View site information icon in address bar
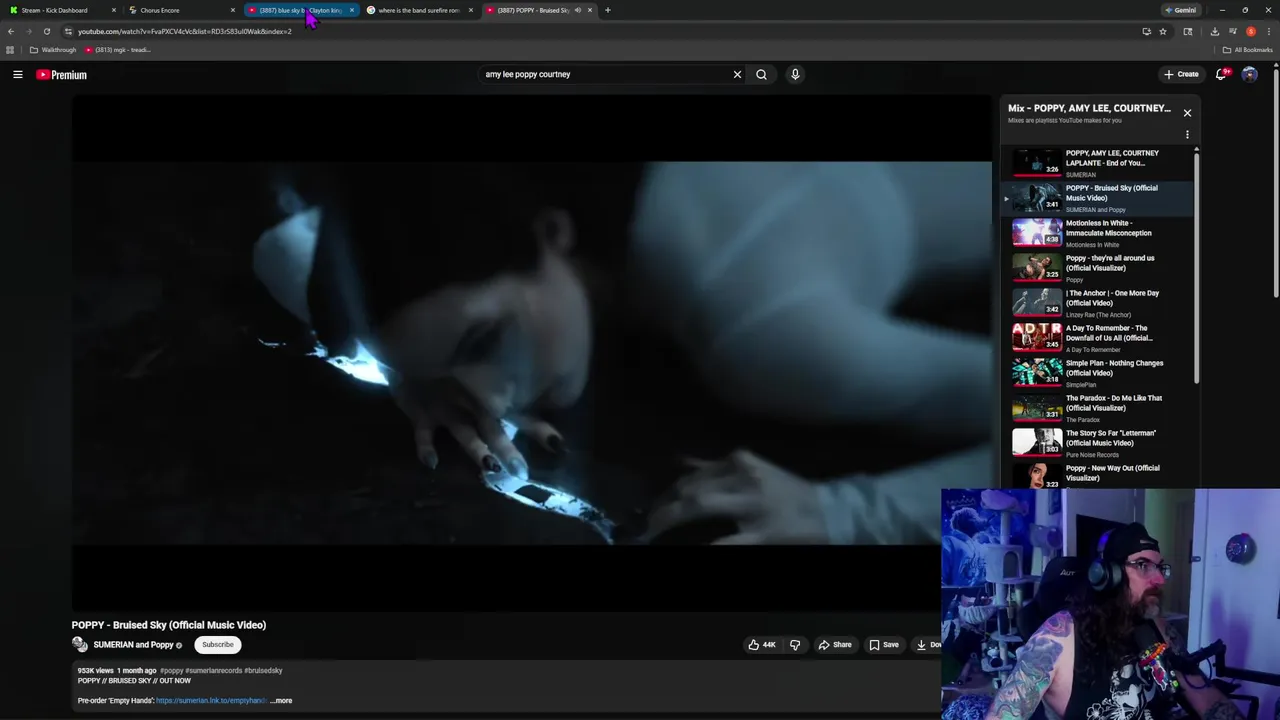1280x720 pixels. click(68, 31)
